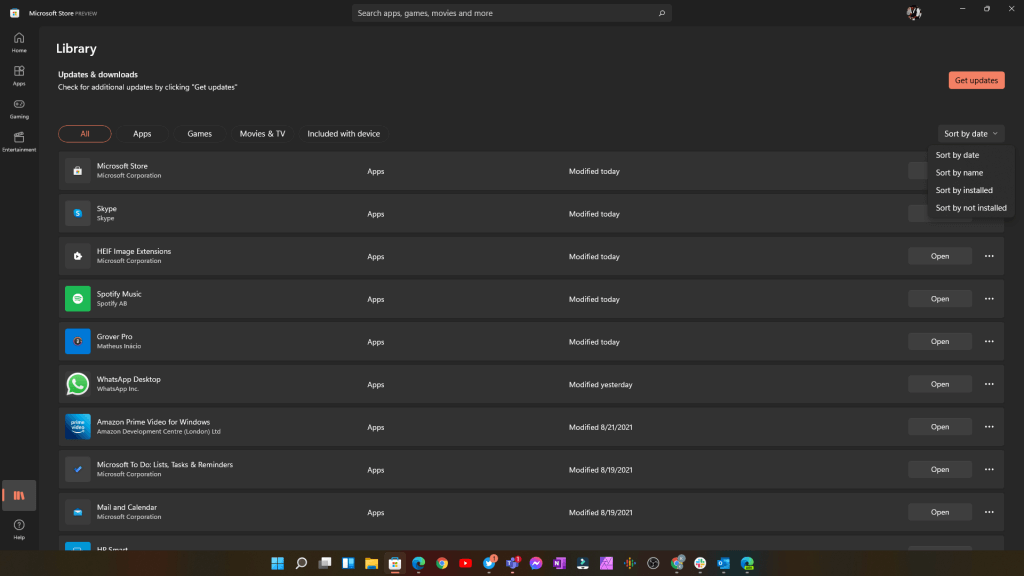Image resolution: width=1024 pixels, height=576 pixels.
Task: Switch to the Games filter tab
Action: 199,133
